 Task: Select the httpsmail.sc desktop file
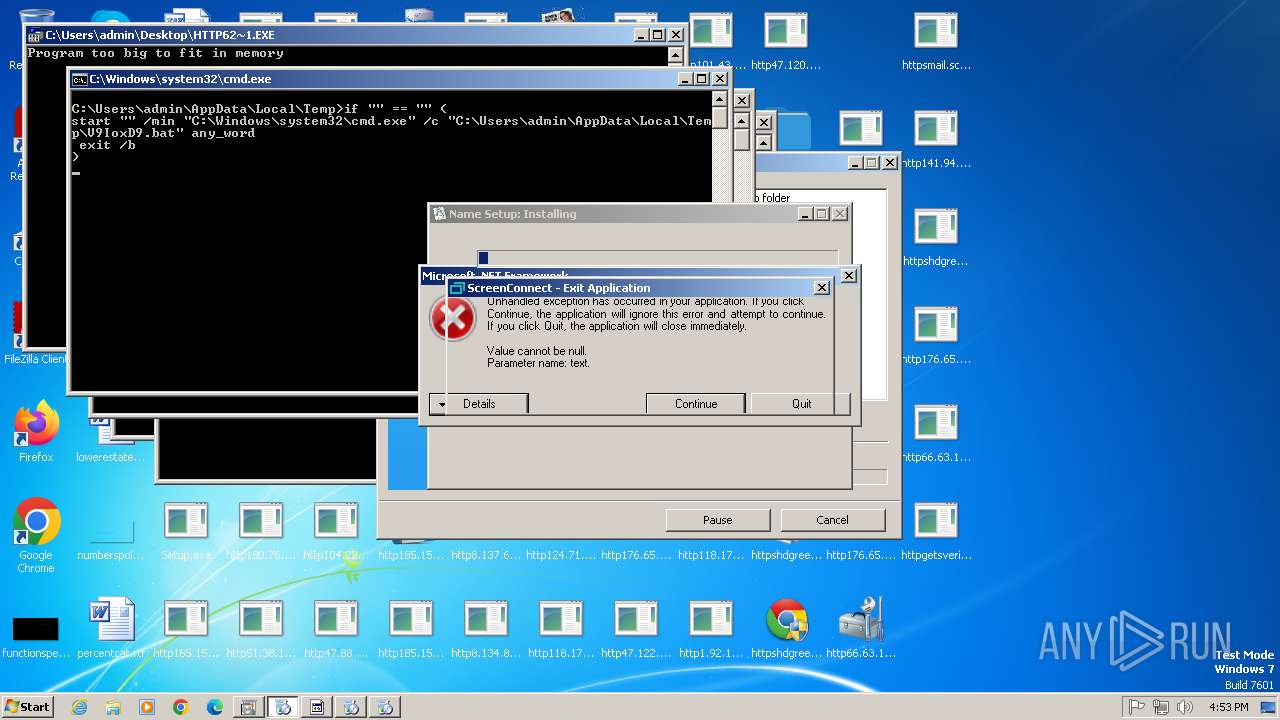936,42
